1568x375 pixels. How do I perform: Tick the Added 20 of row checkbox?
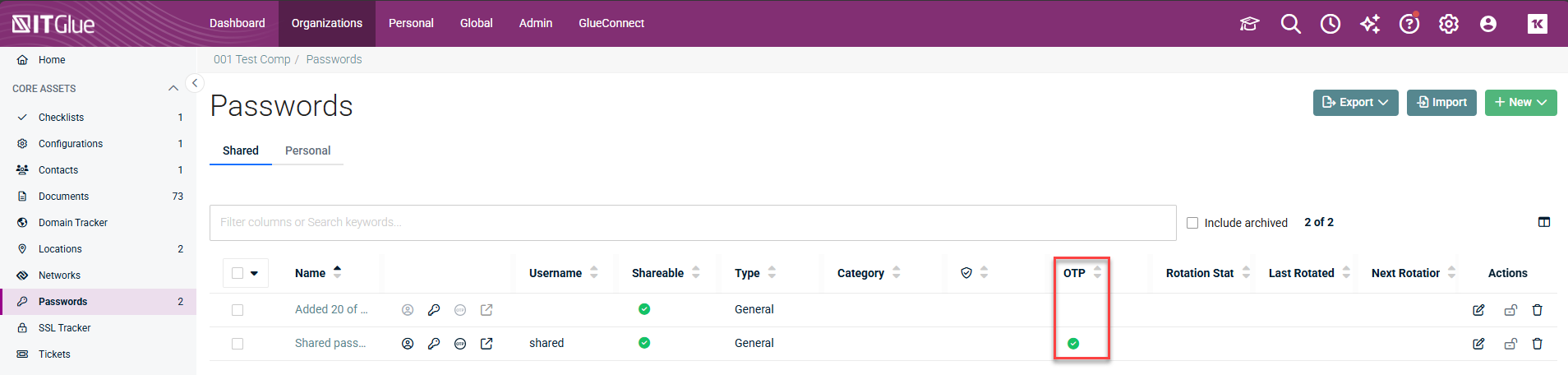(238, 310)
